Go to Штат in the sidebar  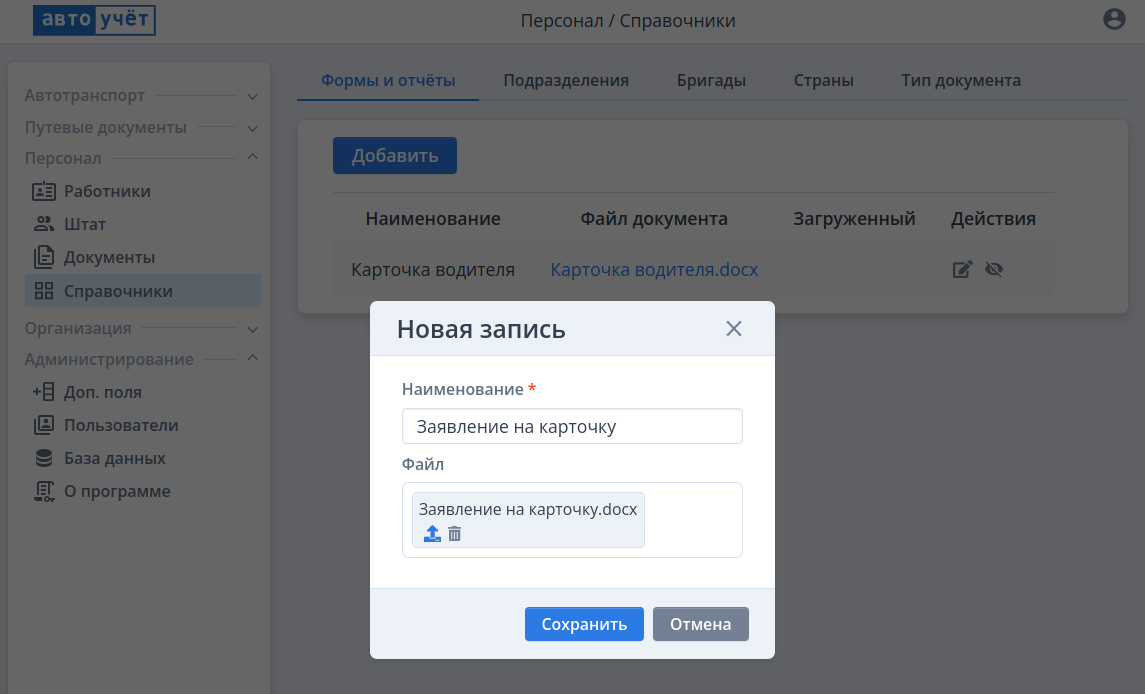[x=85, y=224]
